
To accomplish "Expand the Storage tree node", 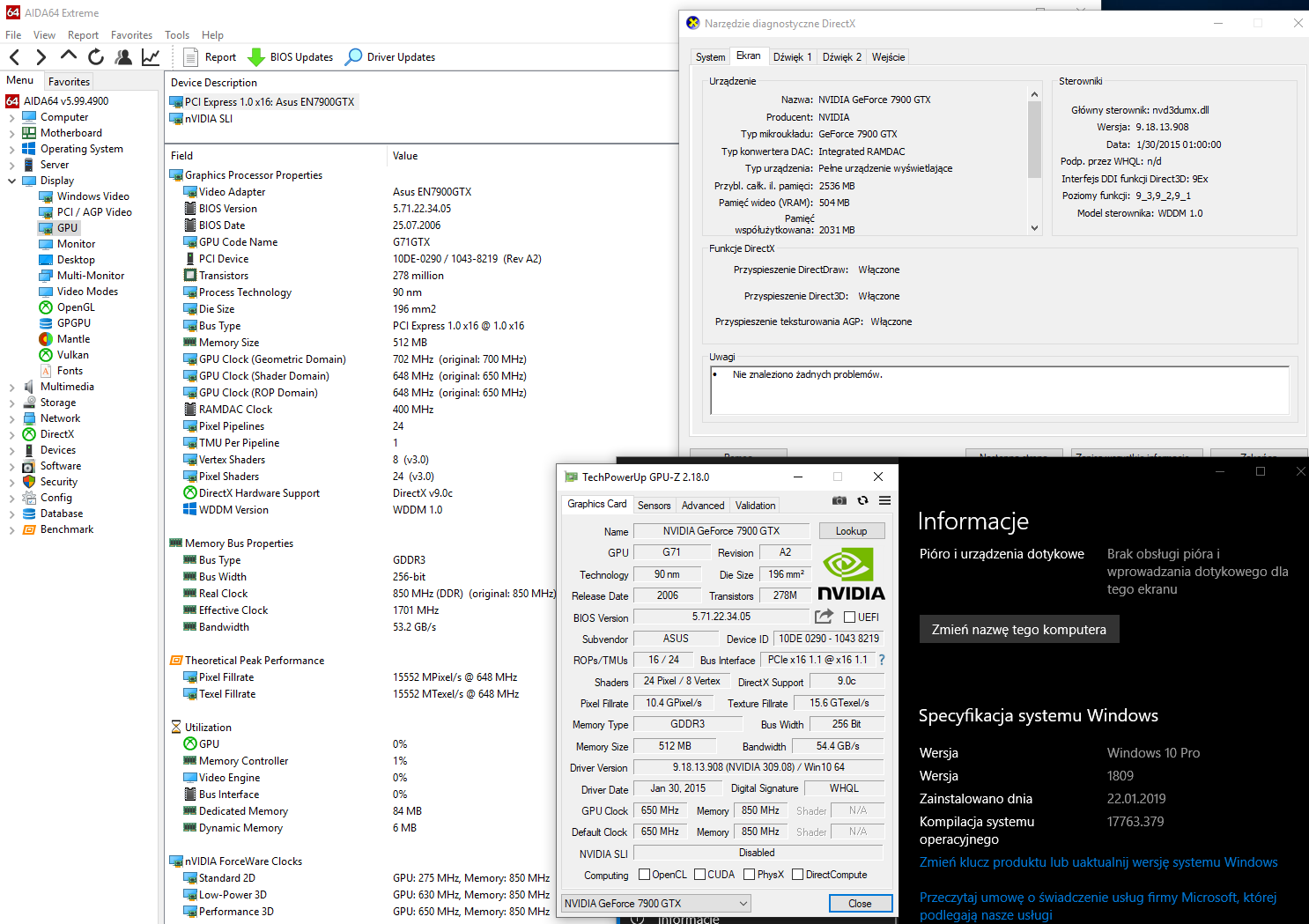I will pyautogui.click(x=11, y=403).
